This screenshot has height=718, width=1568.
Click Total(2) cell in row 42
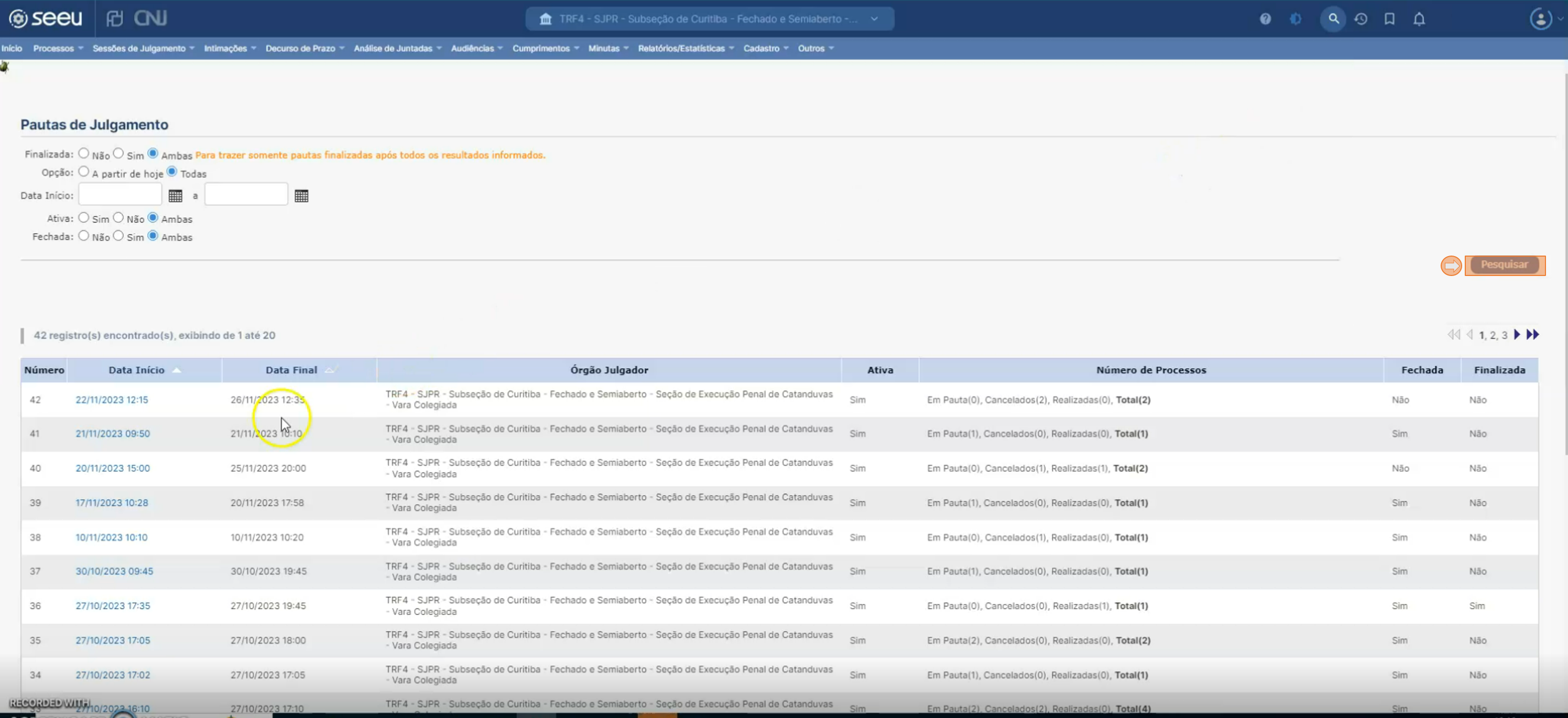(1133, 400)
